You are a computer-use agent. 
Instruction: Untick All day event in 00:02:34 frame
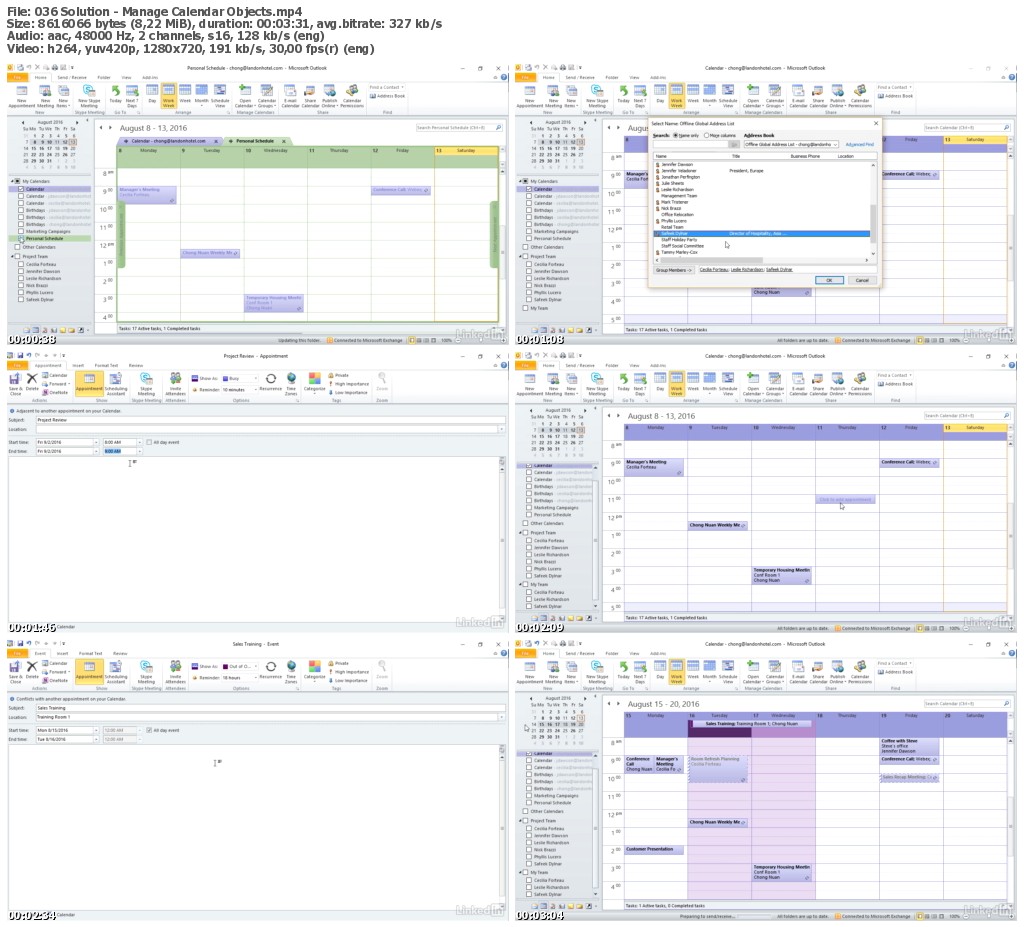[149, 730]
